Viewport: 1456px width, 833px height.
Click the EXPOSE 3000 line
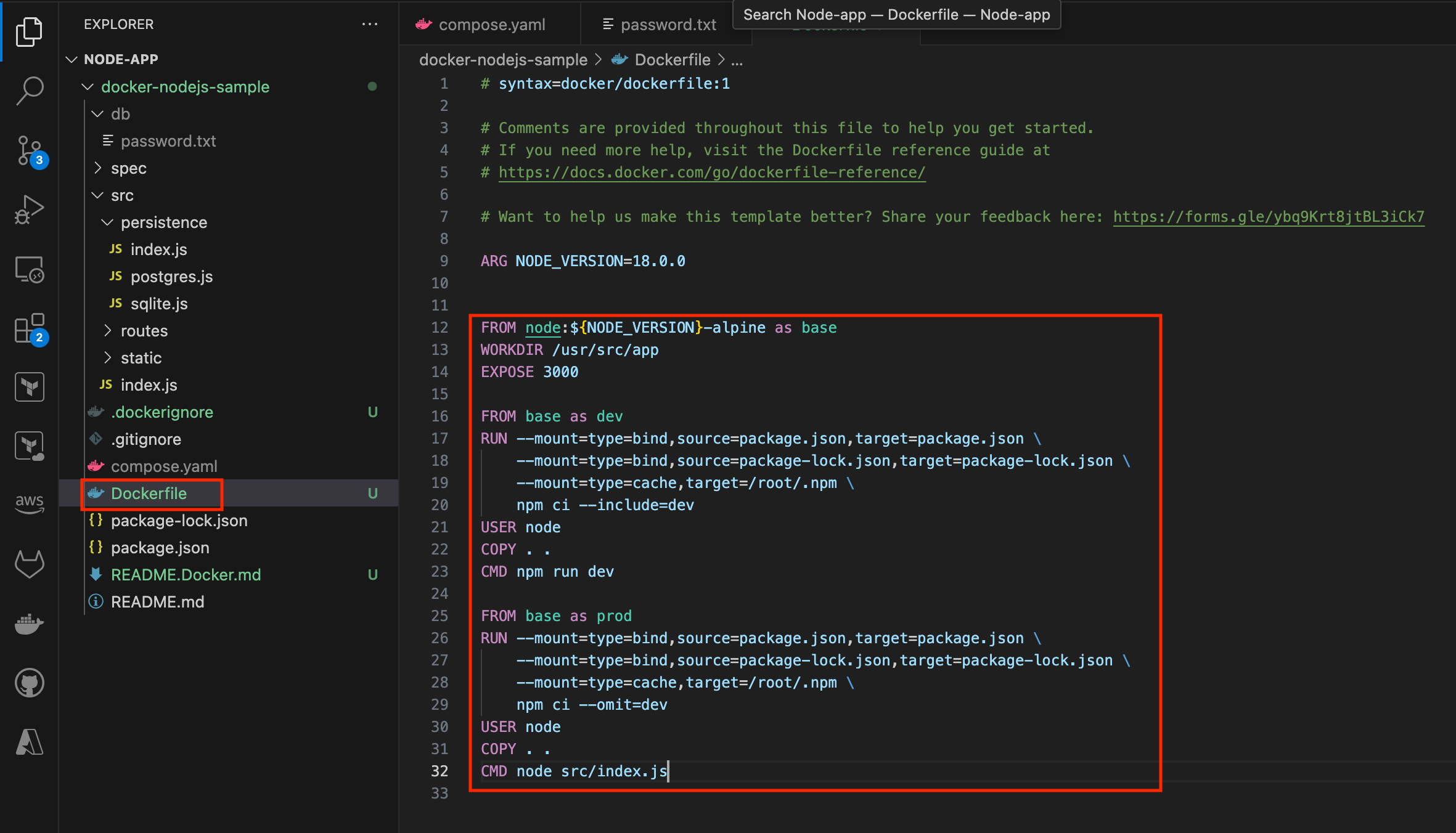coord(529,372)
